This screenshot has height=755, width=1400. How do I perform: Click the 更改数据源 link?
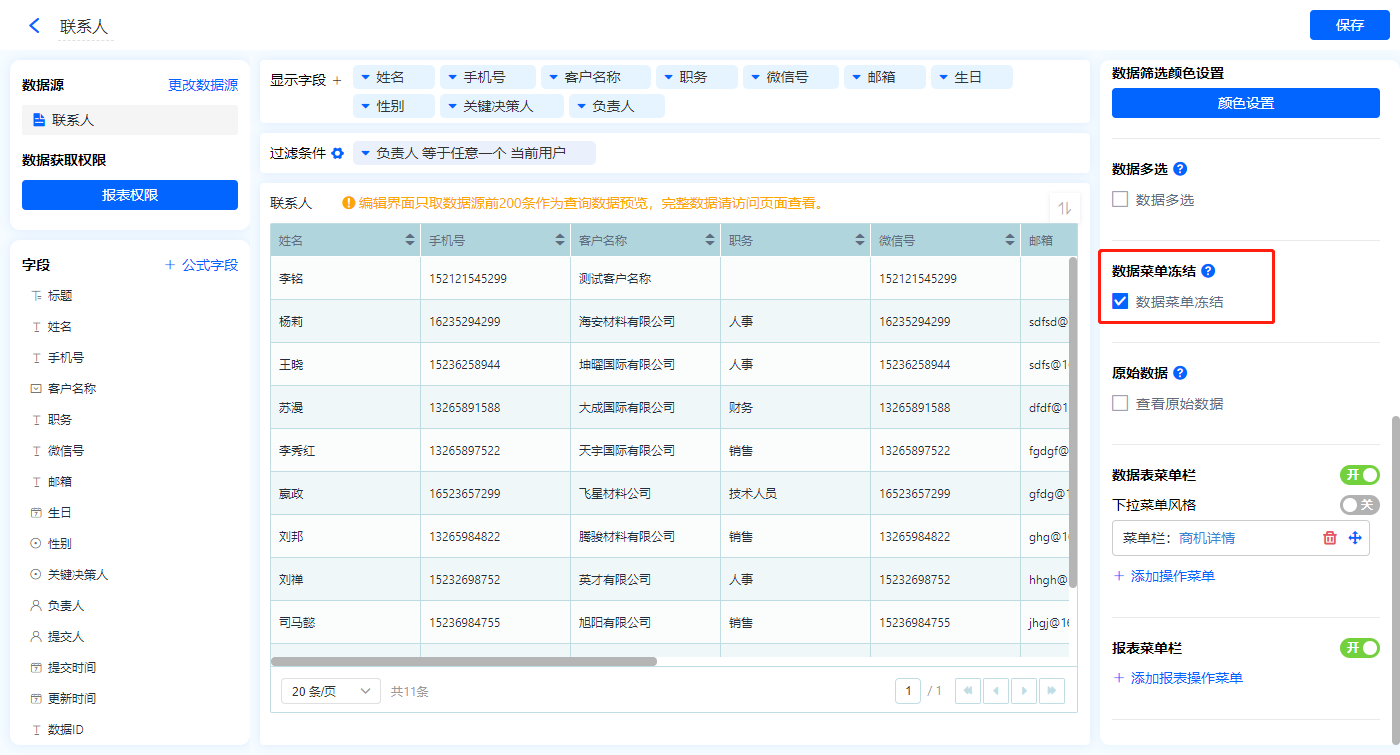203,86
